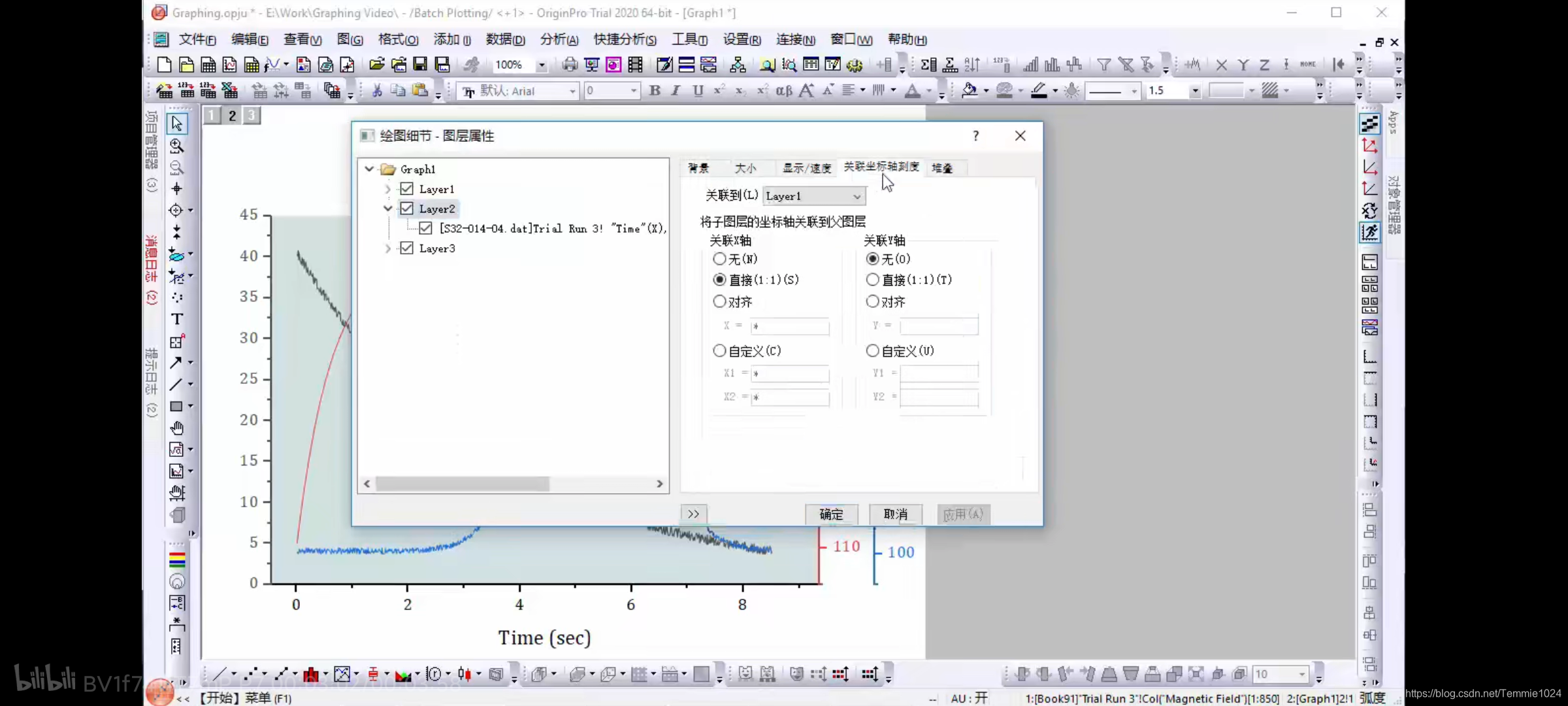
Task: Click the 取消 button
Action: pyautogui.click(x=895, y=514)
